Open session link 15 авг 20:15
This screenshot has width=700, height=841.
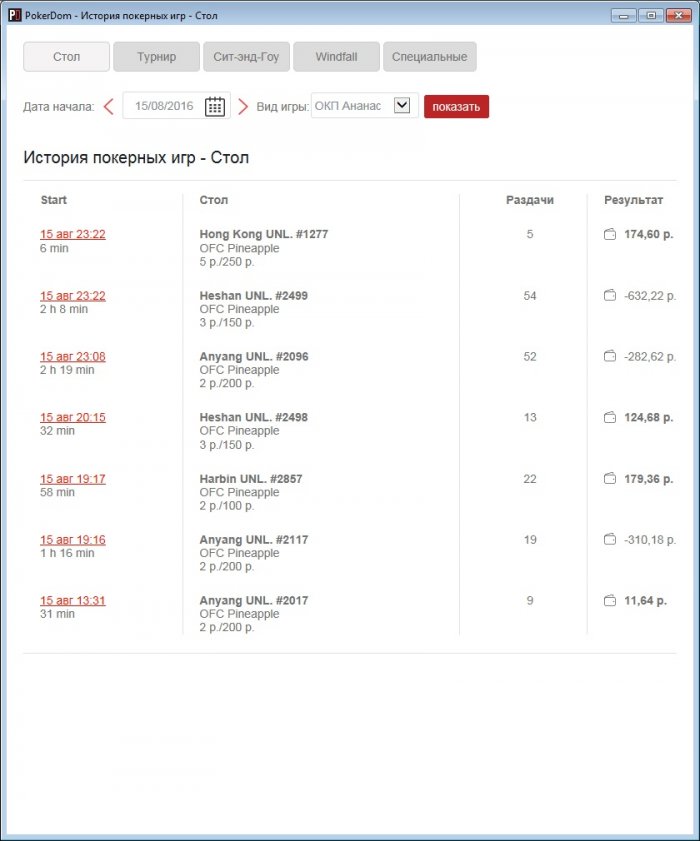pos(73,417)
